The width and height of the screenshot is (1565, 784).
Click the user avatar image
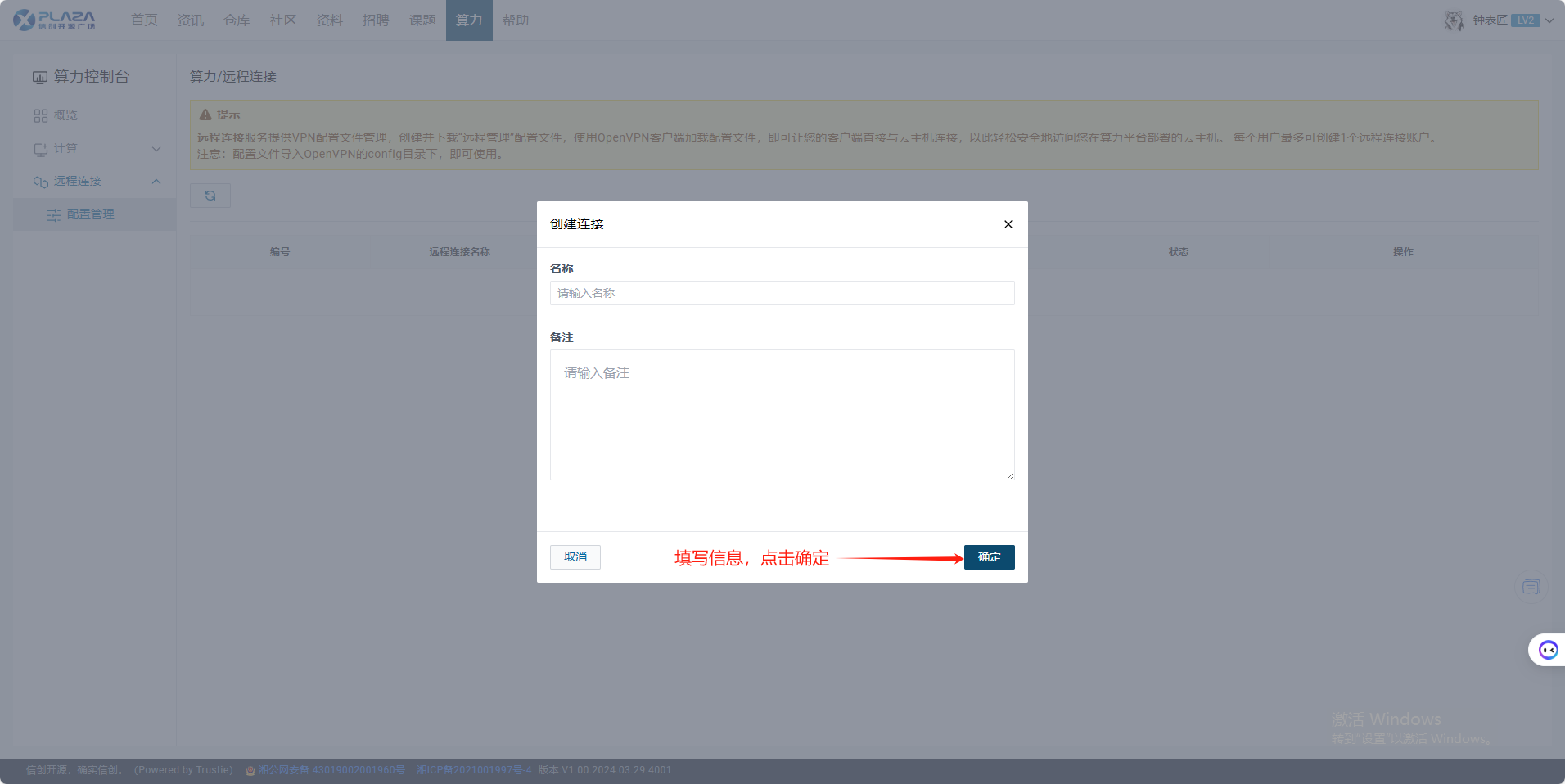point(1454,20)
